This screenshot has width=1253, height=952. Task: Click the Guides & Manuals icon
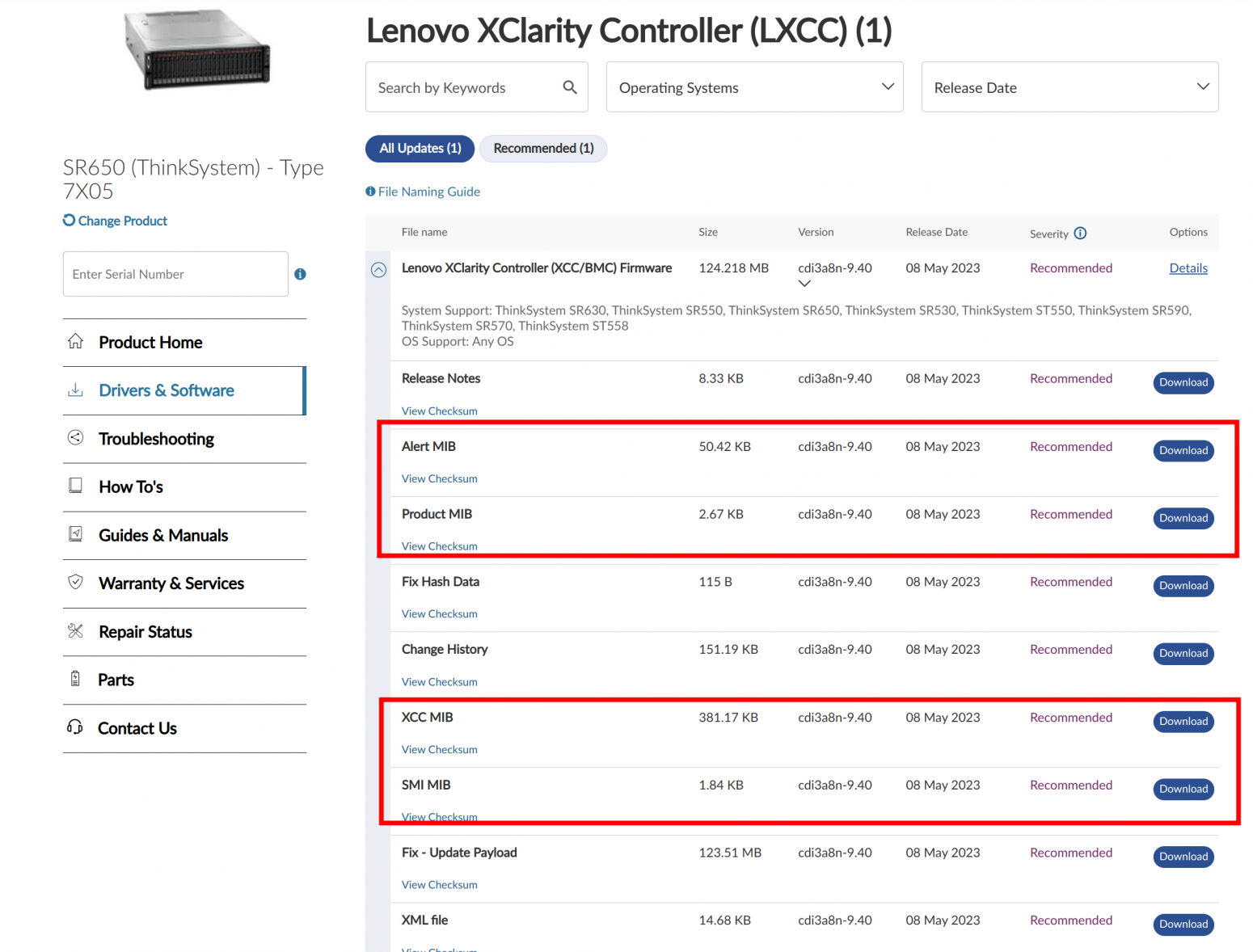75,533
